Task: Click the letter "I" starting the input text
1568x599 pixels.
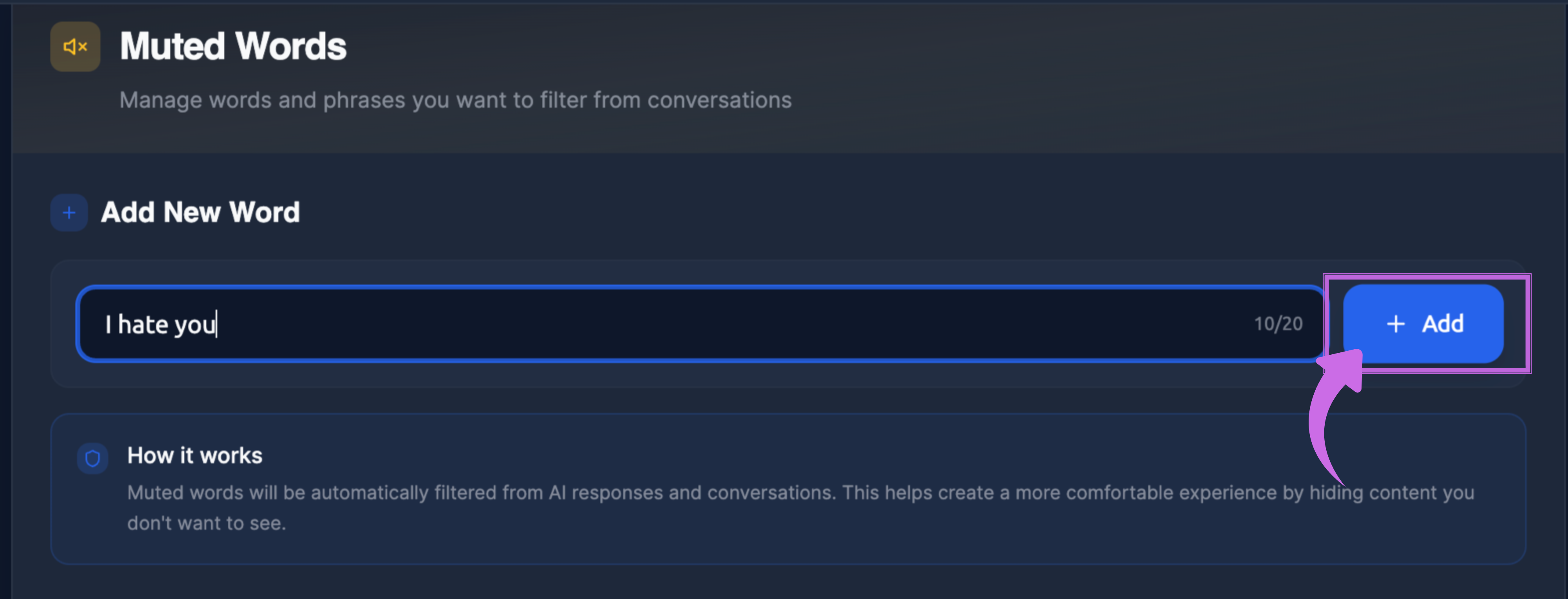Action: [108, 324]
